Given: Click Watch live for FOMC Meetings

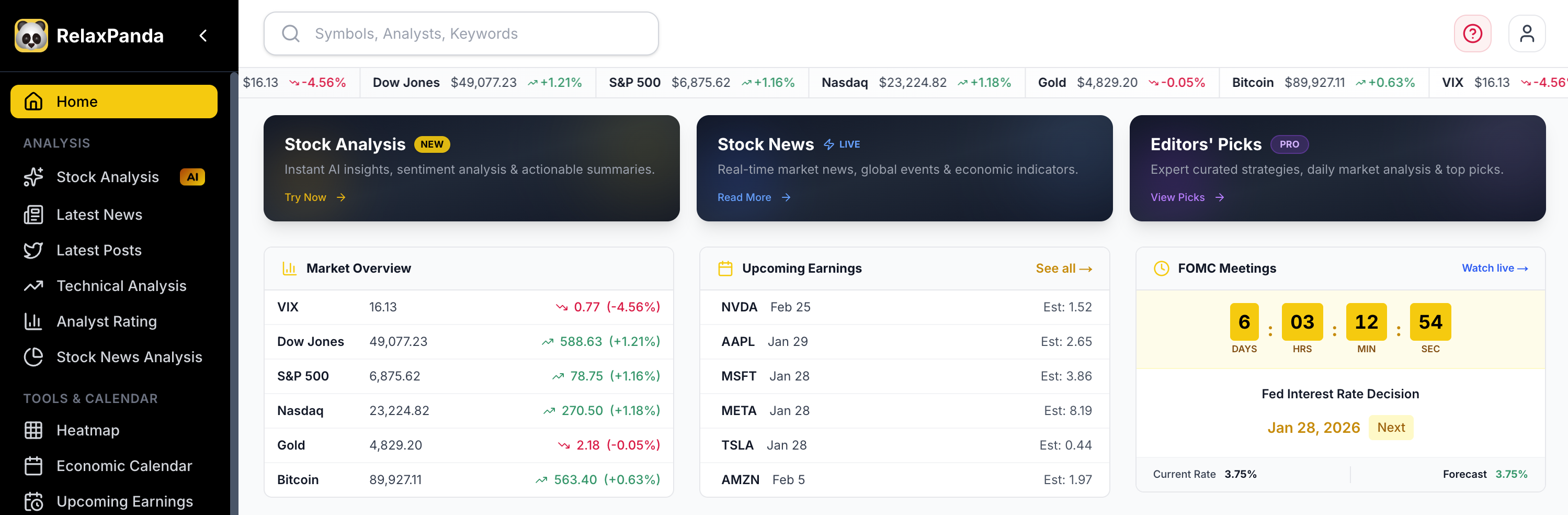Looking at the screenshot, I should tap(1494, 268).
